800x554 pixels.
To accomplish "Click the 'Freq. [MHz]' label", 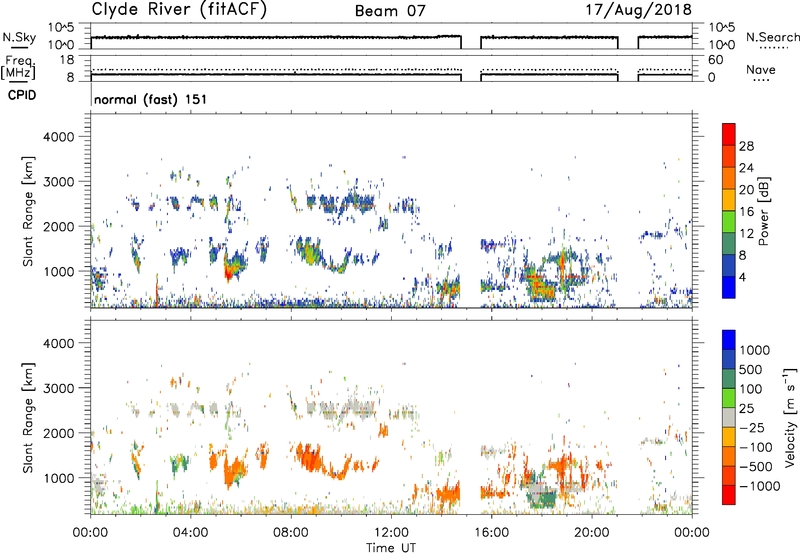I will point(18,68).
